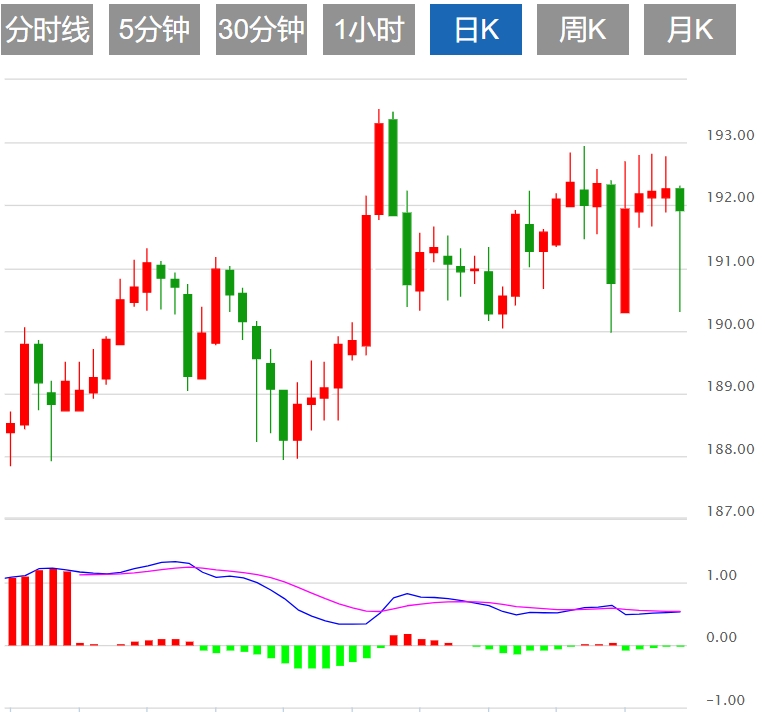Click the 189.00 price axis label
This screenshot has height=712, width=765.
tap(730, 386)
